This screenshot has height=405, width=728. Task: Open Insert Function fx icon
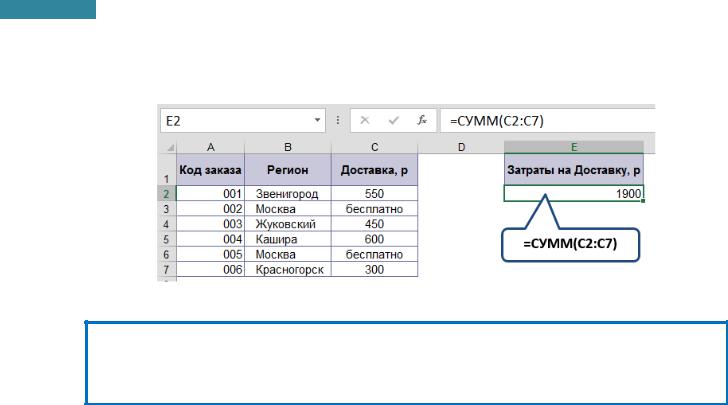(x=422, y=121)
